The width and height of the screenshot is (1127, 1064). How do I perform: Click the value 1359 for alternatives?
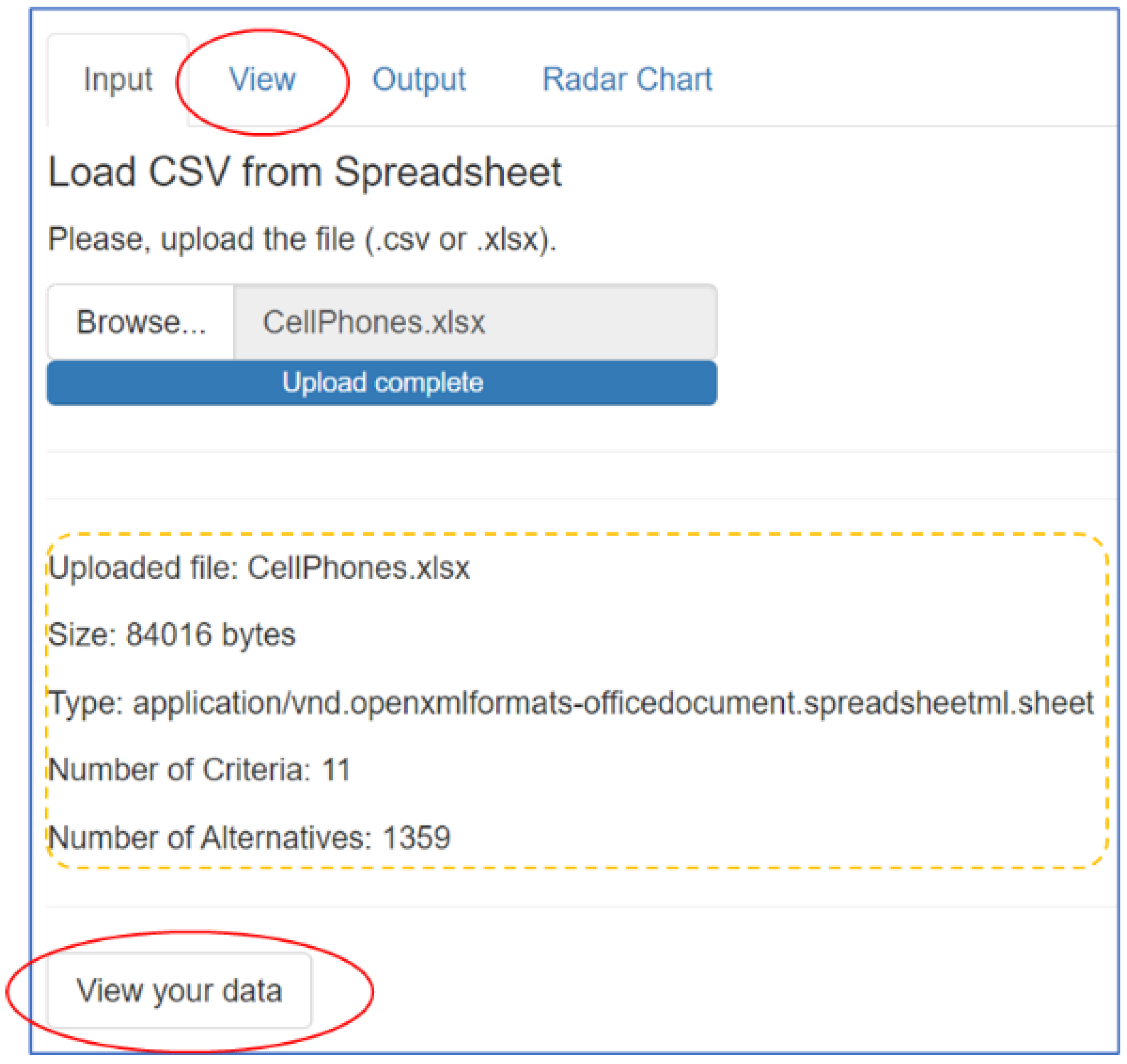(416, 838)
